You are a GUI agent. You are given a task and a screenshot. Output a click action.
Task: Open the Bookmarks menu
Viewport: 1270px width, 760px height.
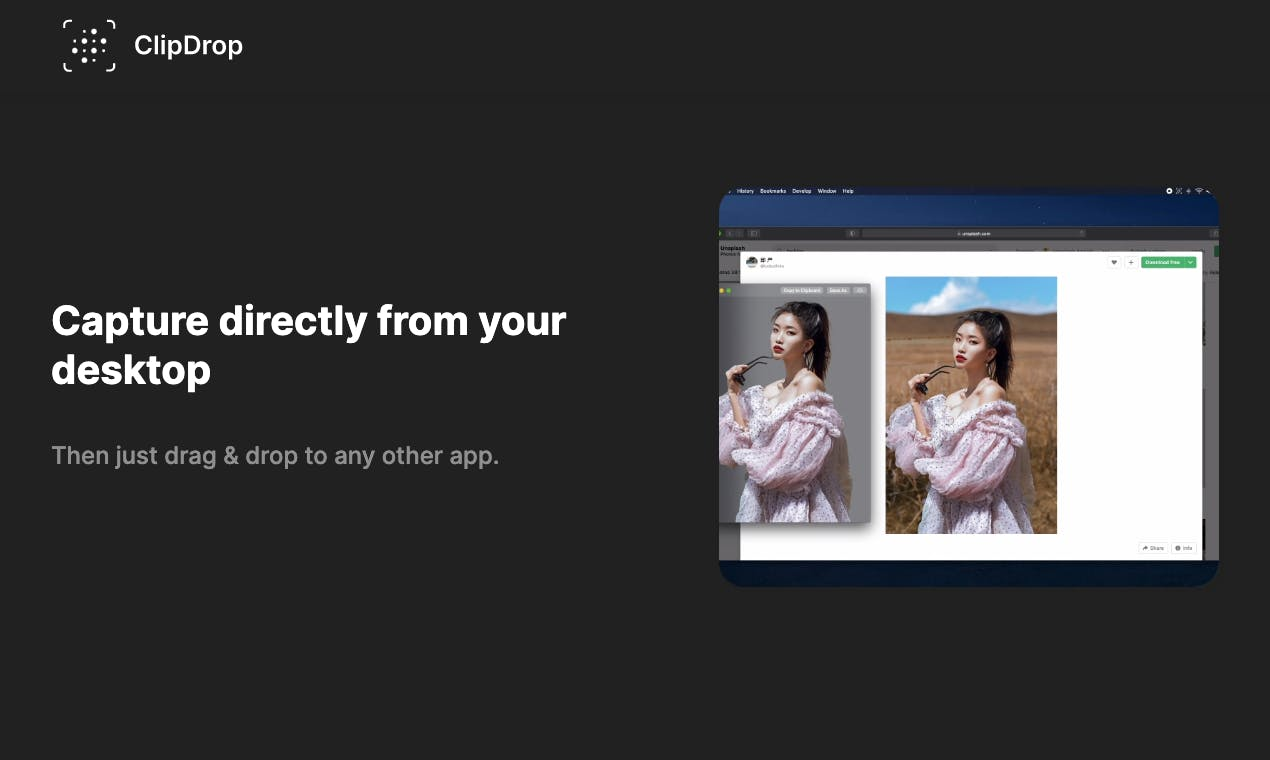coord(773,191)
